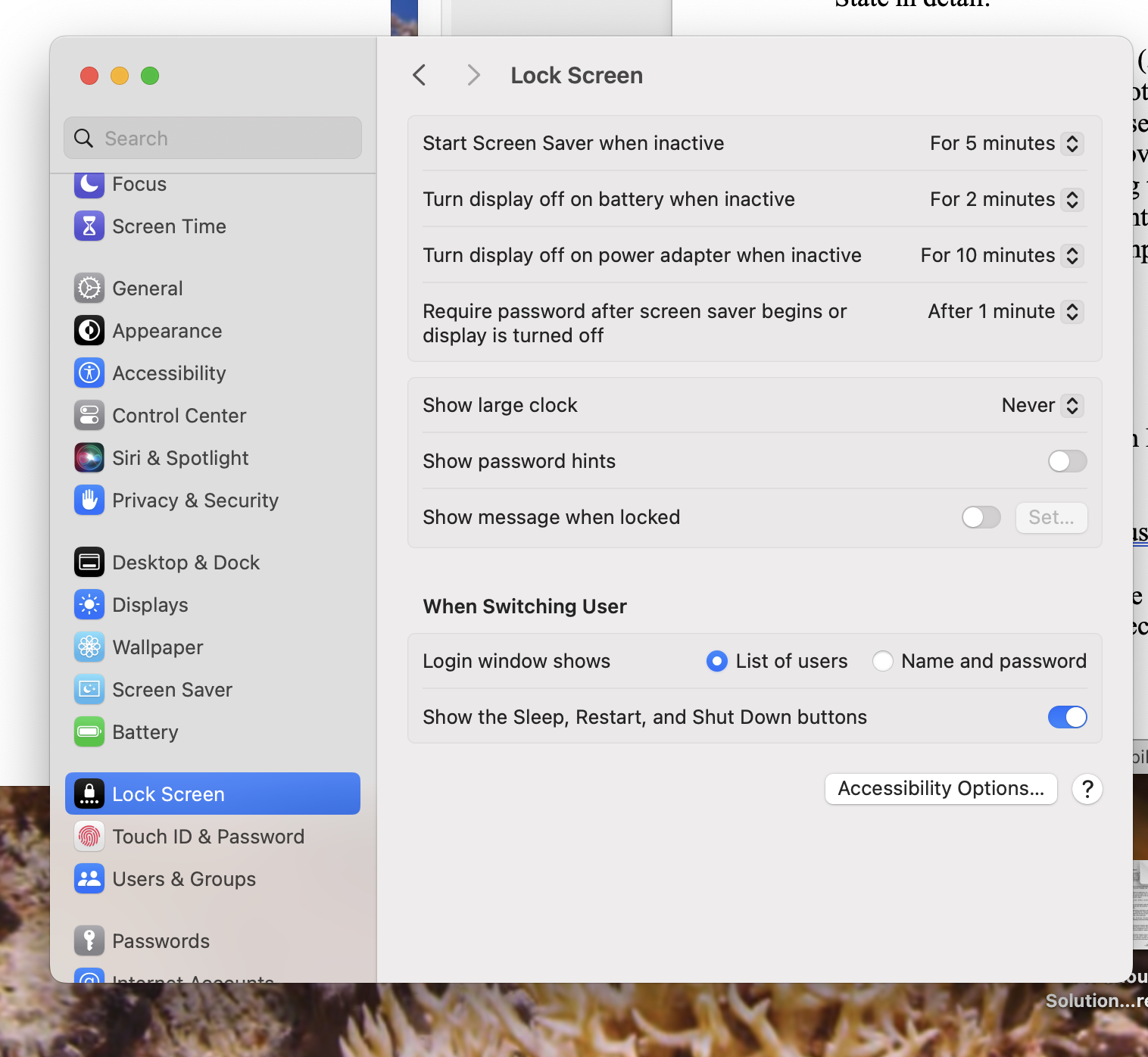Viewport: 1148px width, 1057px height.
Task: Click the Search field in the sidebar
Action: click(x=212, y=138)
